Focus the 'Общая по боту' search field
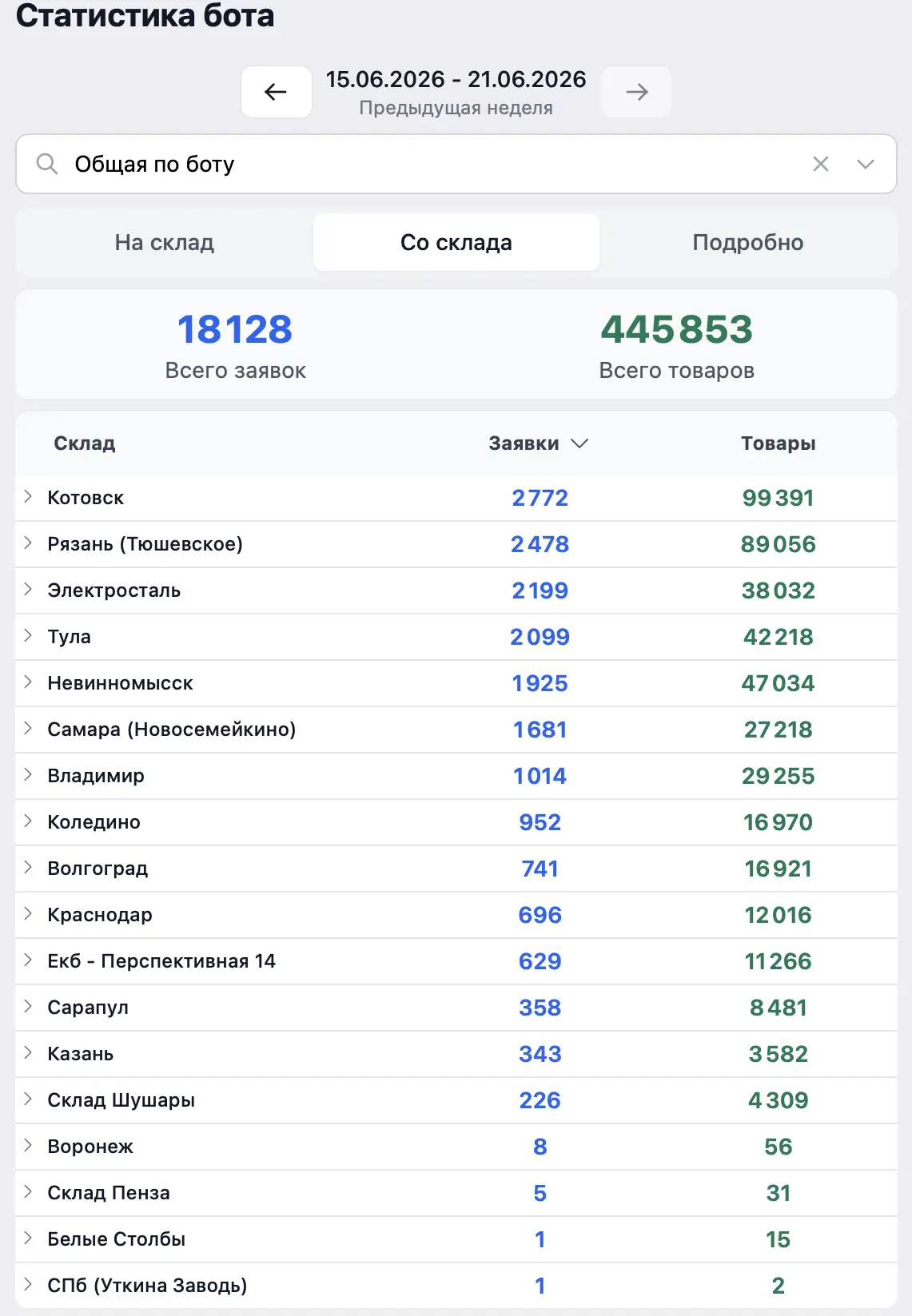The image size is (912, 1316). [456, 164]
